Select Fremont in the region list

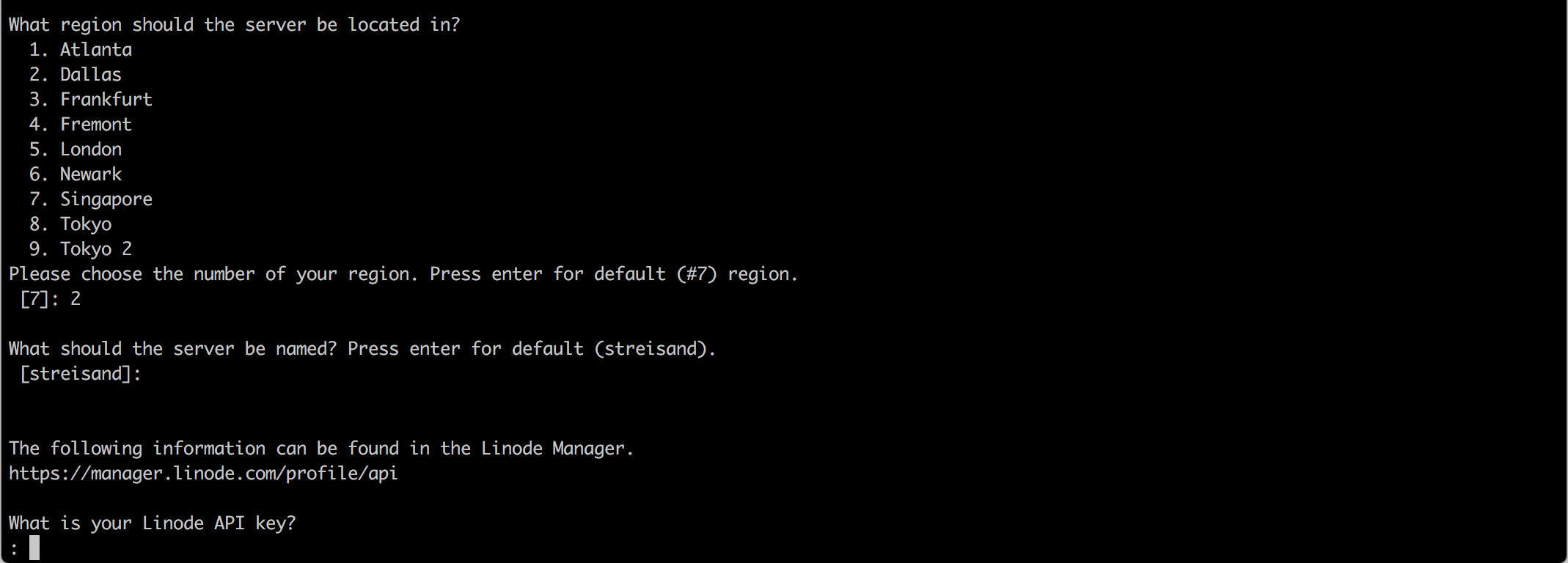pos(95,125)
